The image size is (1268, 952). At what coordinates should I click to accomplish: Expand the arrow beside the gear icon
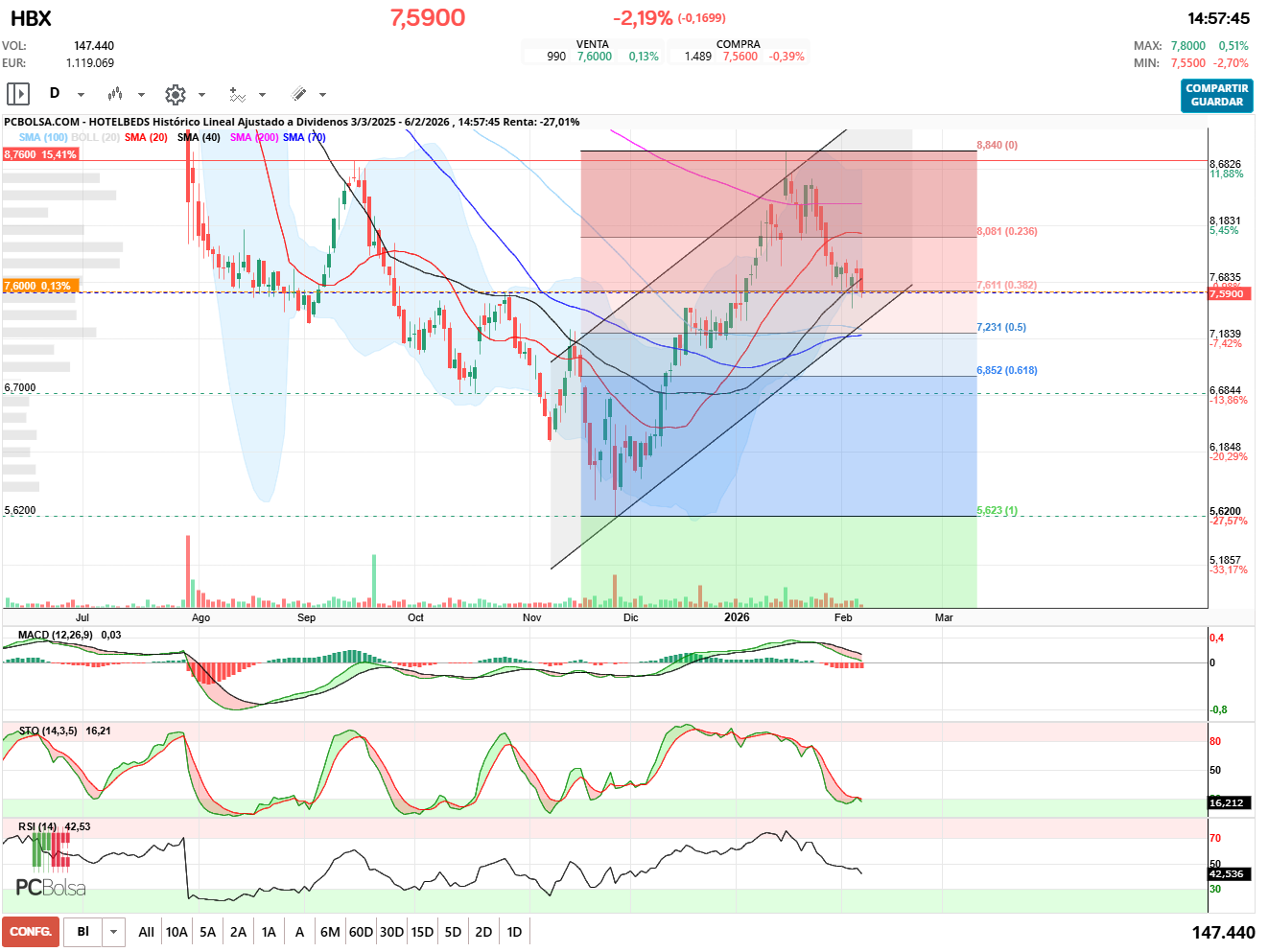(x=201, y=95)
